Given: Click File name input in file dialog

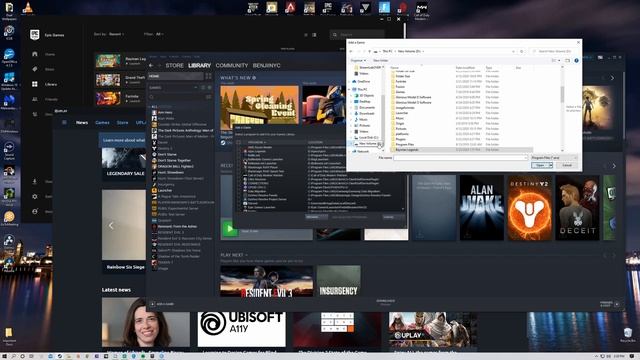Looking at the screenshot, I should (460, 158).
